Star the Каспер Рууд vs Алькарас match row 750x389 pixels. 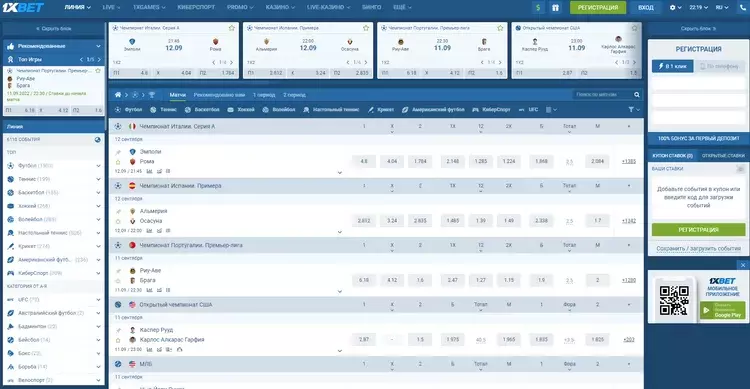[x=118, y=340]
